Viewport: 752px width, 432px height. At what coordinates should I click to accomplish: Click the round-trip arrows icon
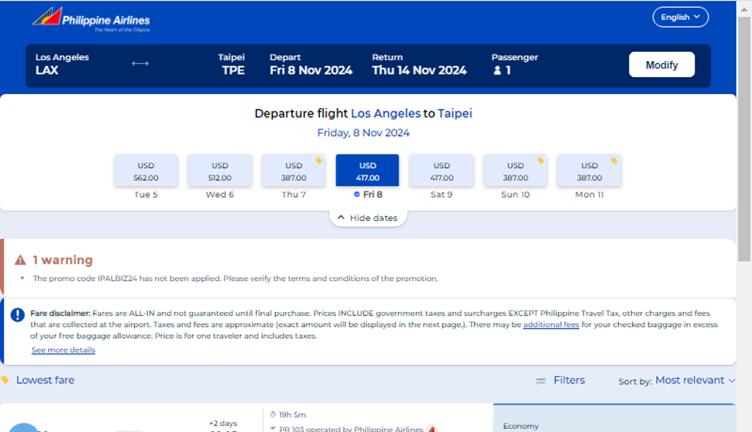pyautogui.click(x=140, y=63)
